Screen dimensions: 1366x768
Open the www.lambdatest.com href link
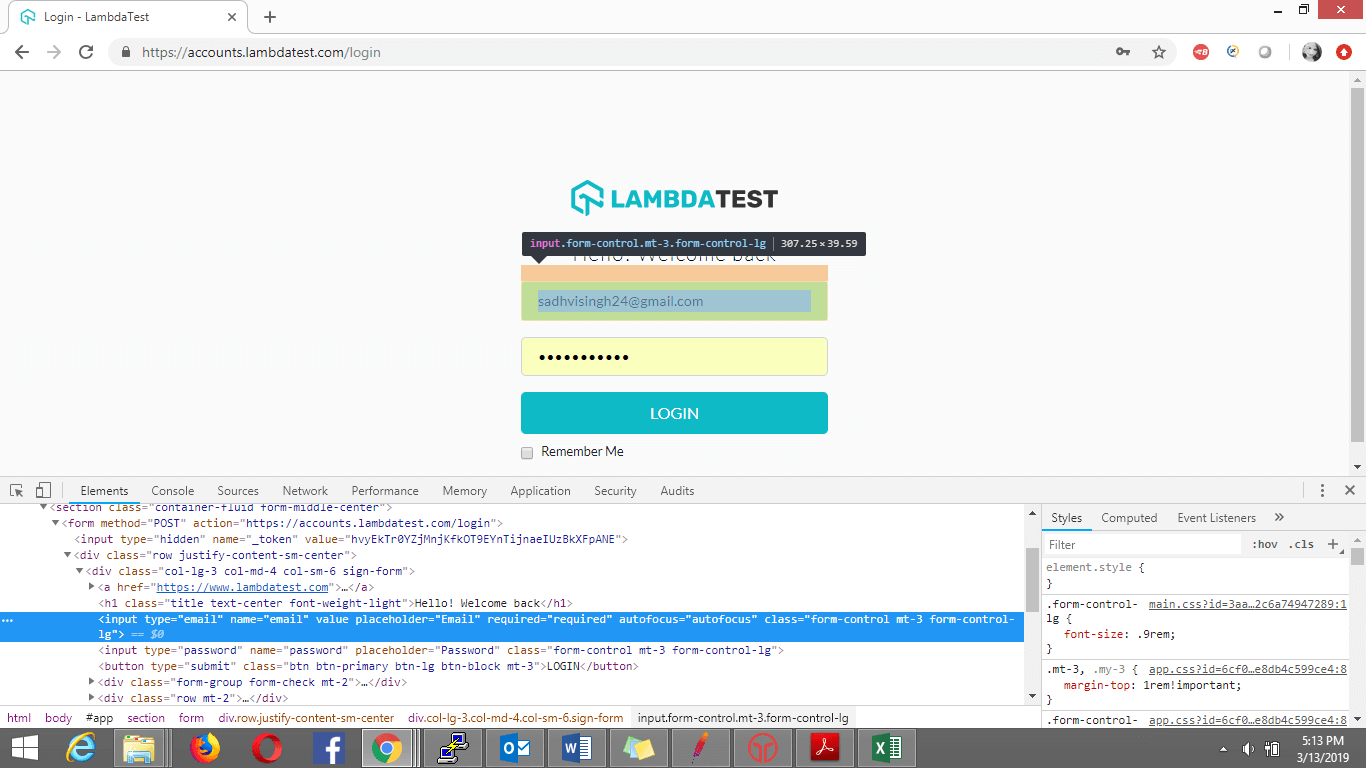coord(243,587)
